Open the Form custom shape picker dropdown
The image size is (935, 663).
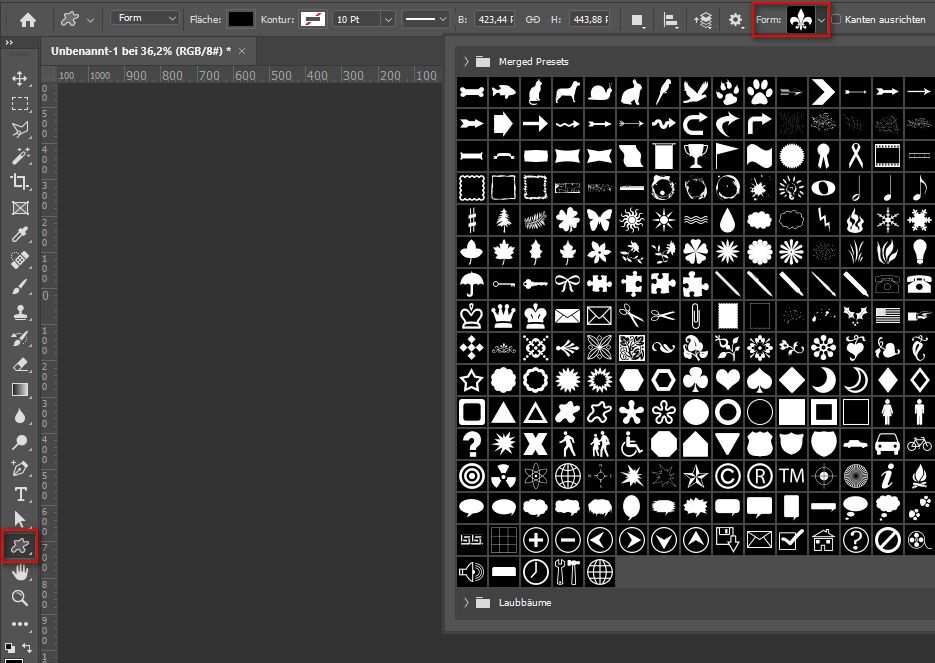822,20
